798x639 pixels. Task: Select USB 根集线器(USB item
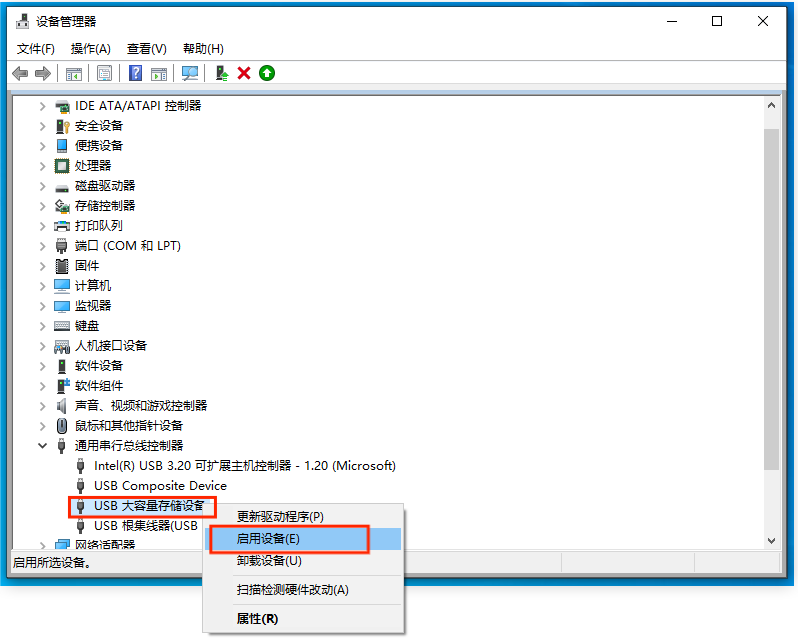click(146, 526)
